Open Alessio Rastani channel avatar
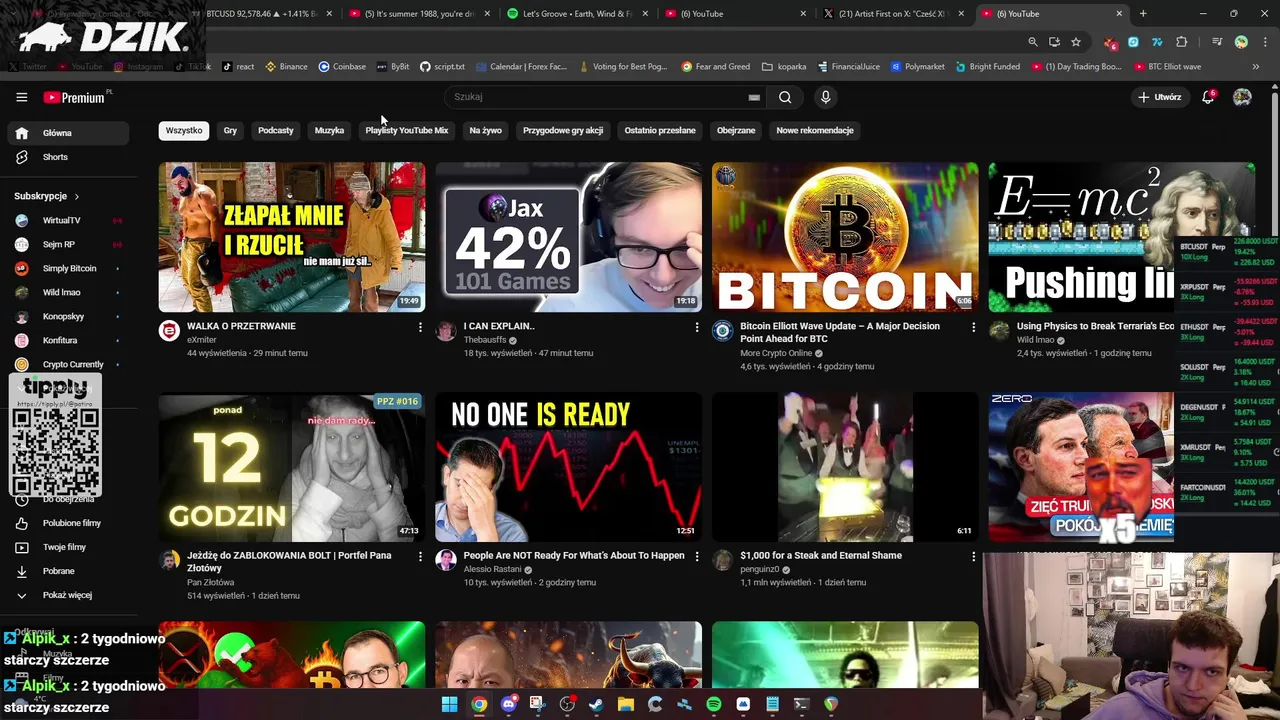 446,560
